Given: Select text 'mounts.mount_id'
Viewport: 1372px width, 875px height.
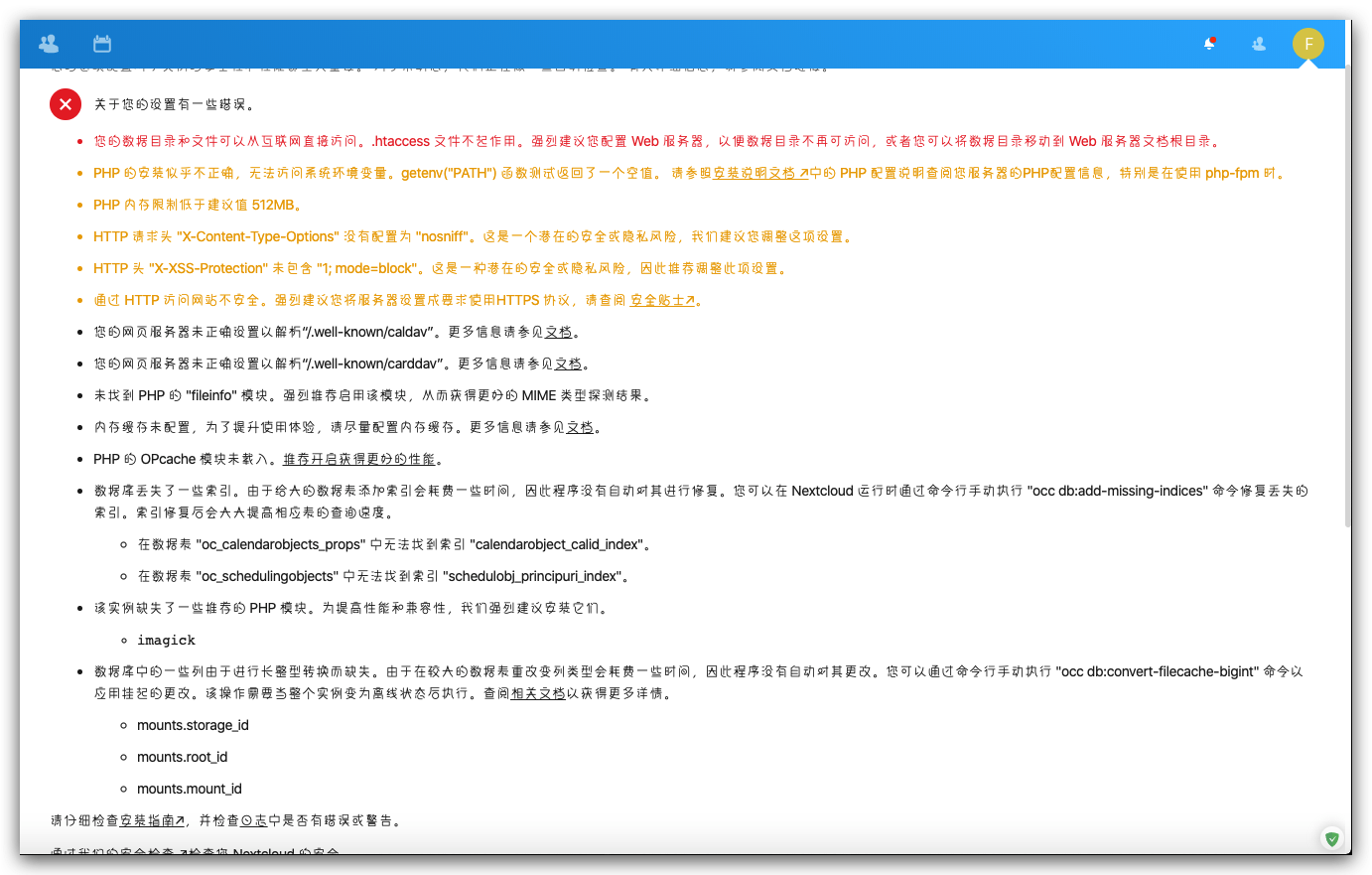Looking at the screenshot, I should click(x=190, y=789).
